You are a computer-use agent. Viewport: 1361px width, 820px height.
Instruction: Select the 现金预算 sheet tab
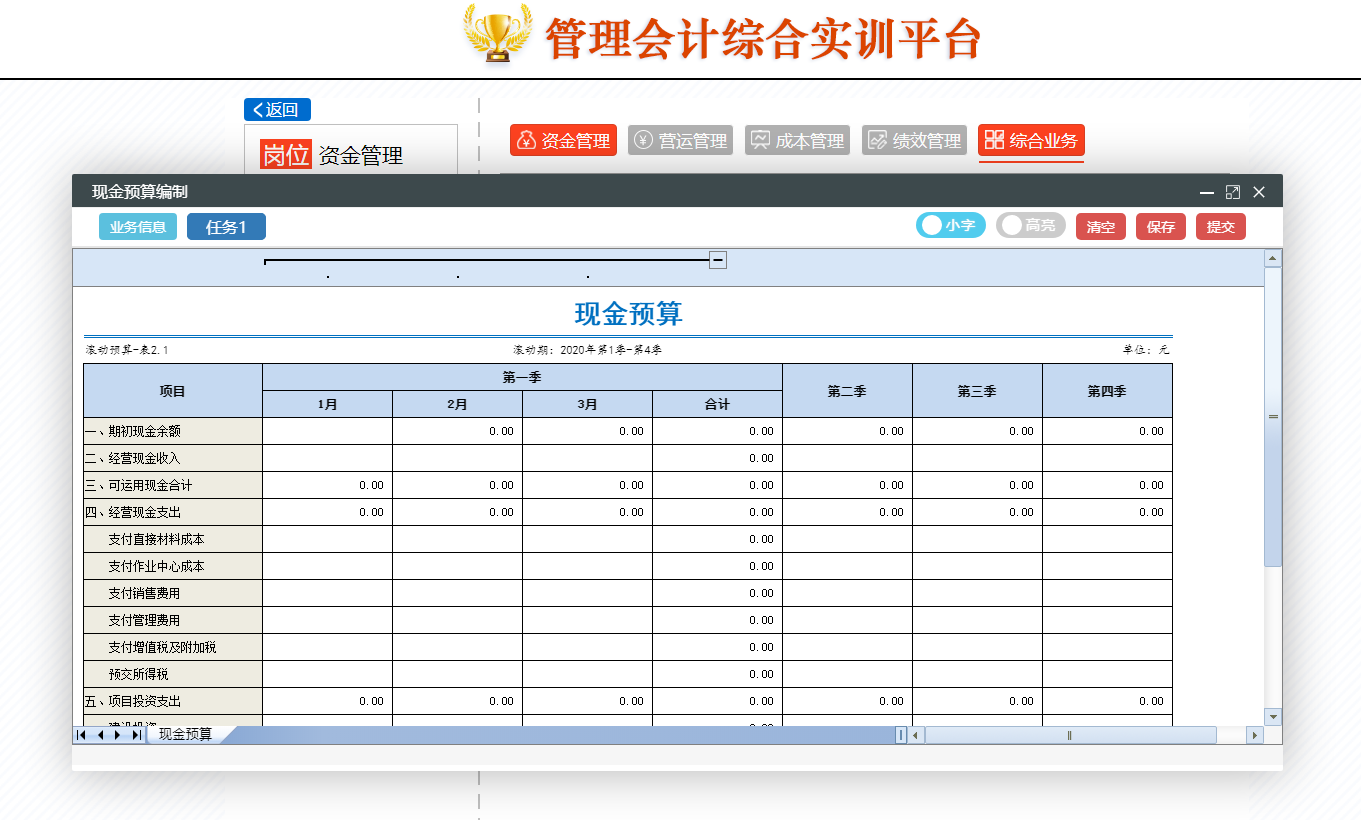coord(186,734)
